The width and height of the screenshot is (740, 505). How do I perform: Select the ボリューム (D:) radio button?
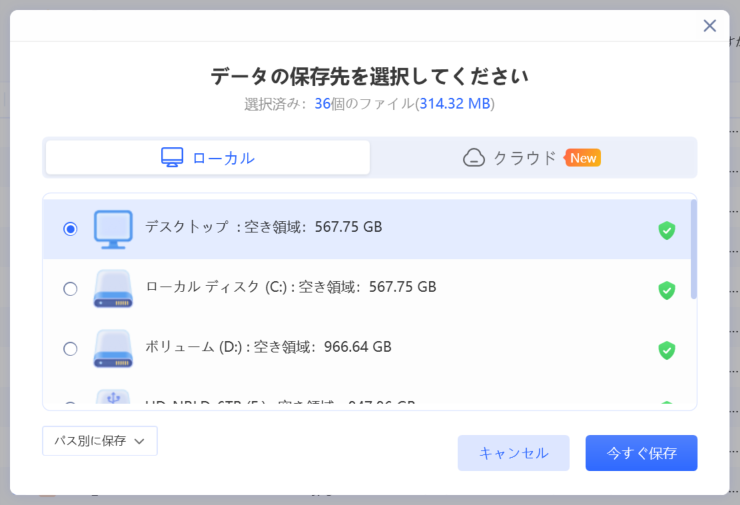point(70,349)
